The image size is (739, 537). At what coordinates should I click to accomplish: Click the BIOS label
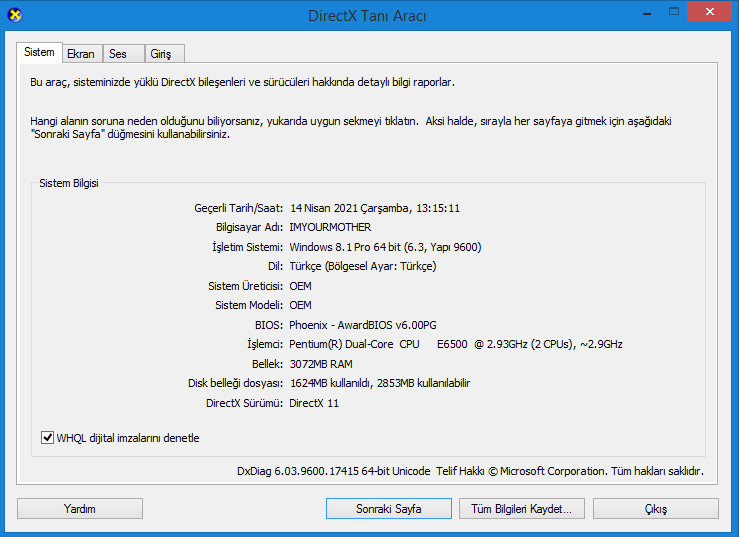tap(269, 325)
